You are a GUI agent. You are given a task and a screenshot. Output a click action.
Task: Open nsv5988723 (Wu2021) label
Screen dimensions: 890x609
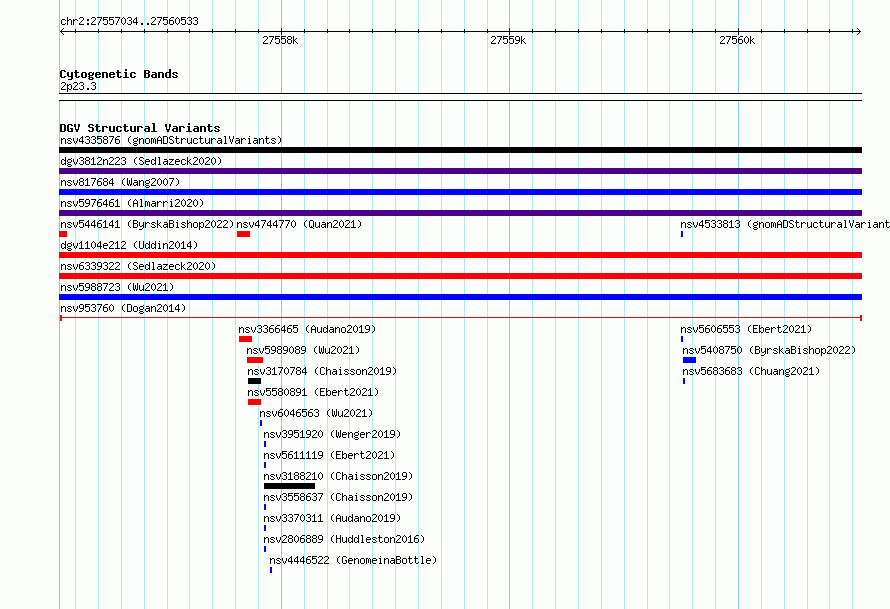tap(117, 287)
